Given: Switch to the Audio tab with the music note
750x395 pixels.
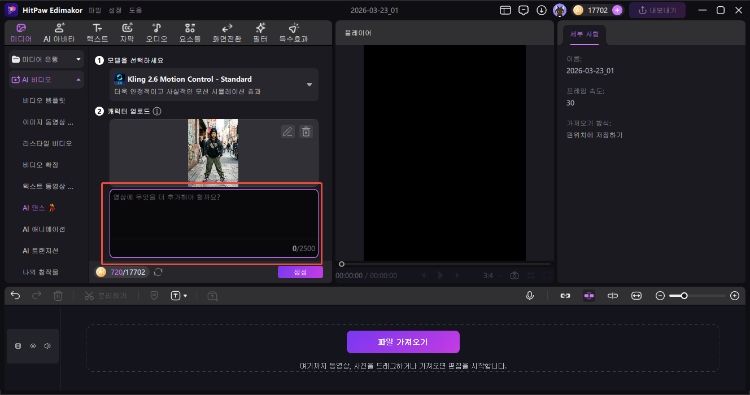Looking at the screenshot, I should click(156, 33).
